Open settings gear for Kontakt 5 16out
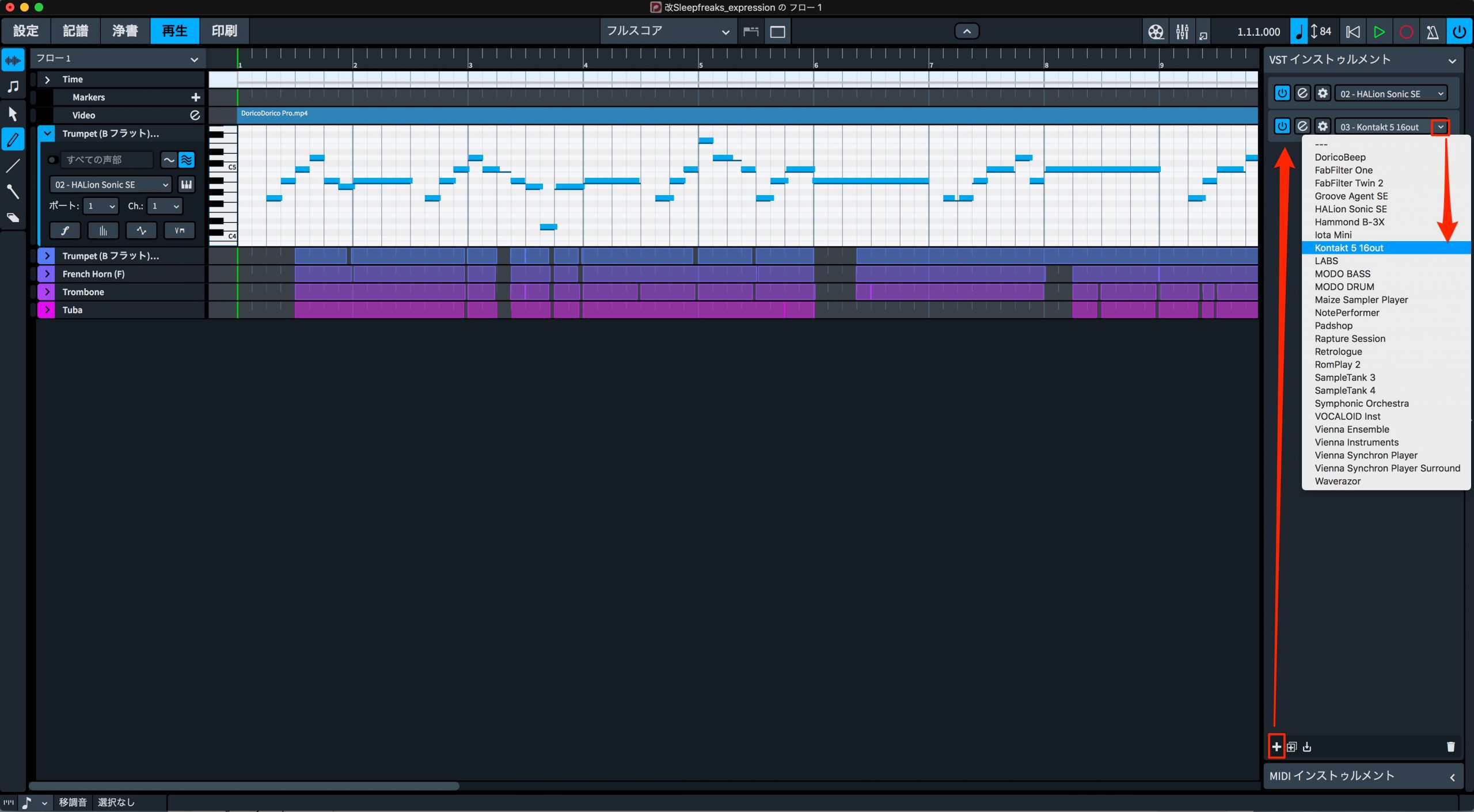1474x812 pixels. [x=1323, y=127]
